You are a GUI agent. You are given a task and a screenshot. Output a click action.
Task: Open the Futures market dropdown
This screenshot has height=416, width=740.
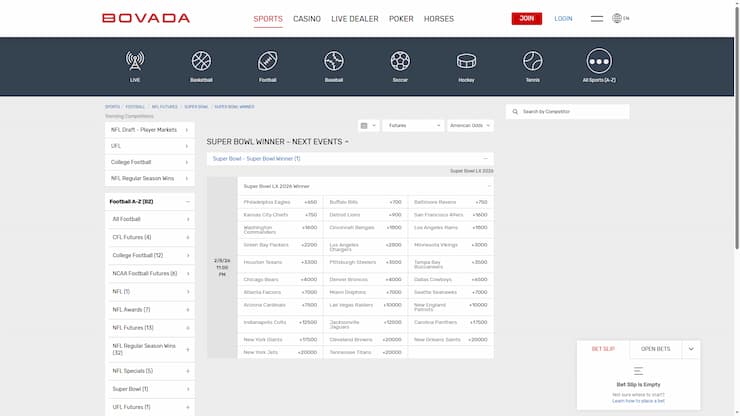(x=411, y=125)
